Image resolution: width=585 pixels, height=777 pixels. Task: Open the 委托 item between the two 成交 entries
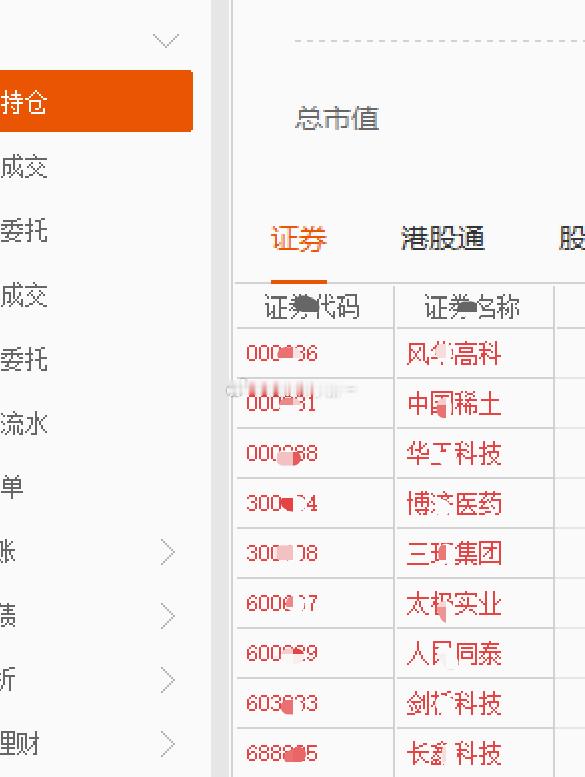24,231
